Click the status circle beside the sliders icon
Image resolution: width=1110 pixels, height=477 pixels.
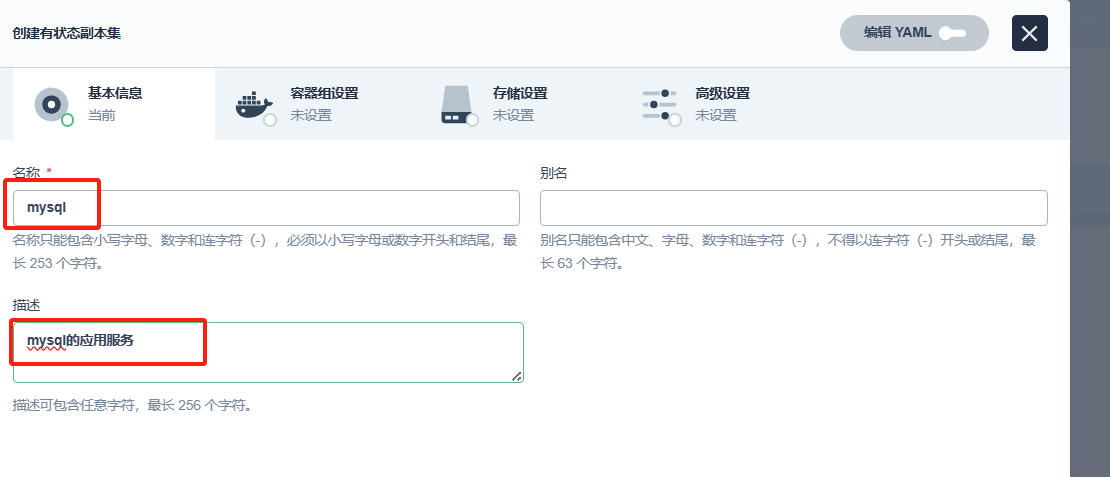(x=675, y=120)
